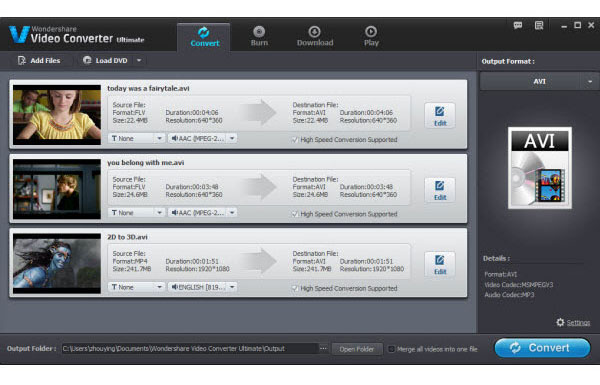Select the 2D to 3D.avi thumbnail
The width and height of the screenshot is (600, 385).
click(57, 263)
